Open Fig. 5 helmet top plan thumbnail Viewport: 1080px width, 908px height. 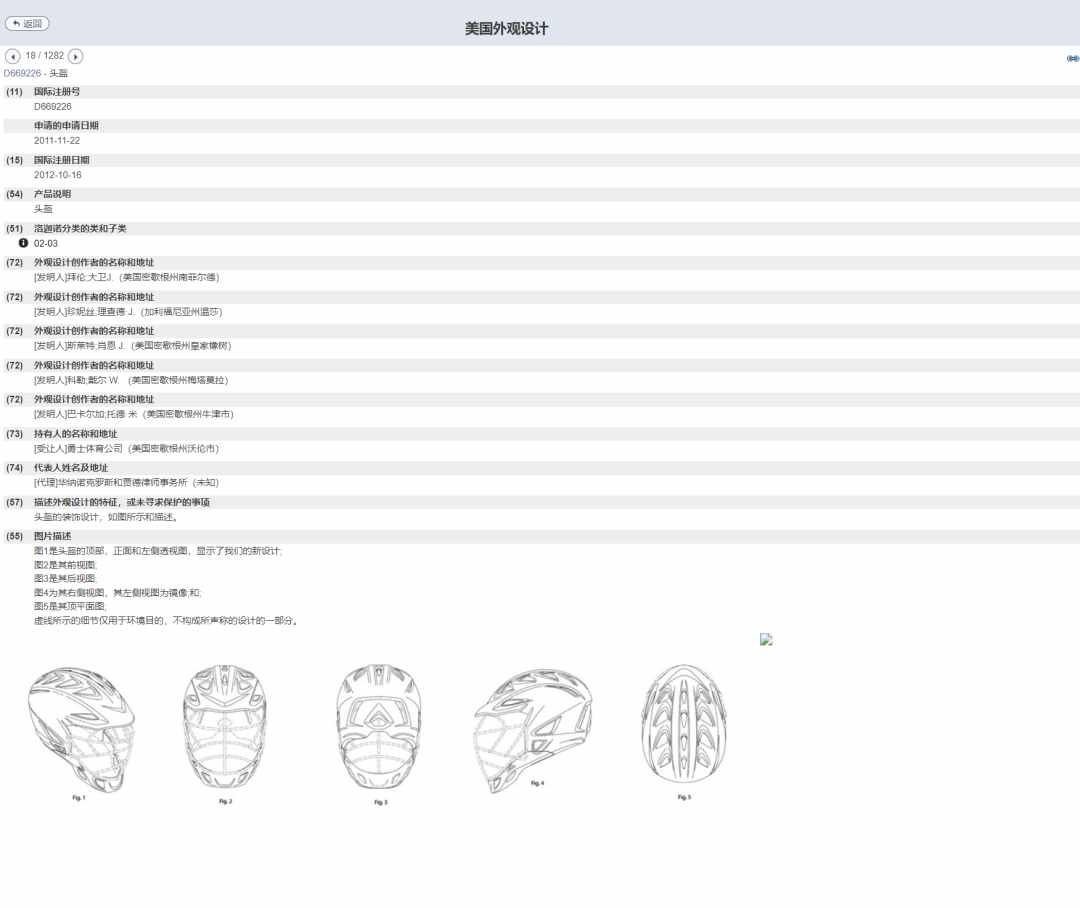[x=683, y=730]
